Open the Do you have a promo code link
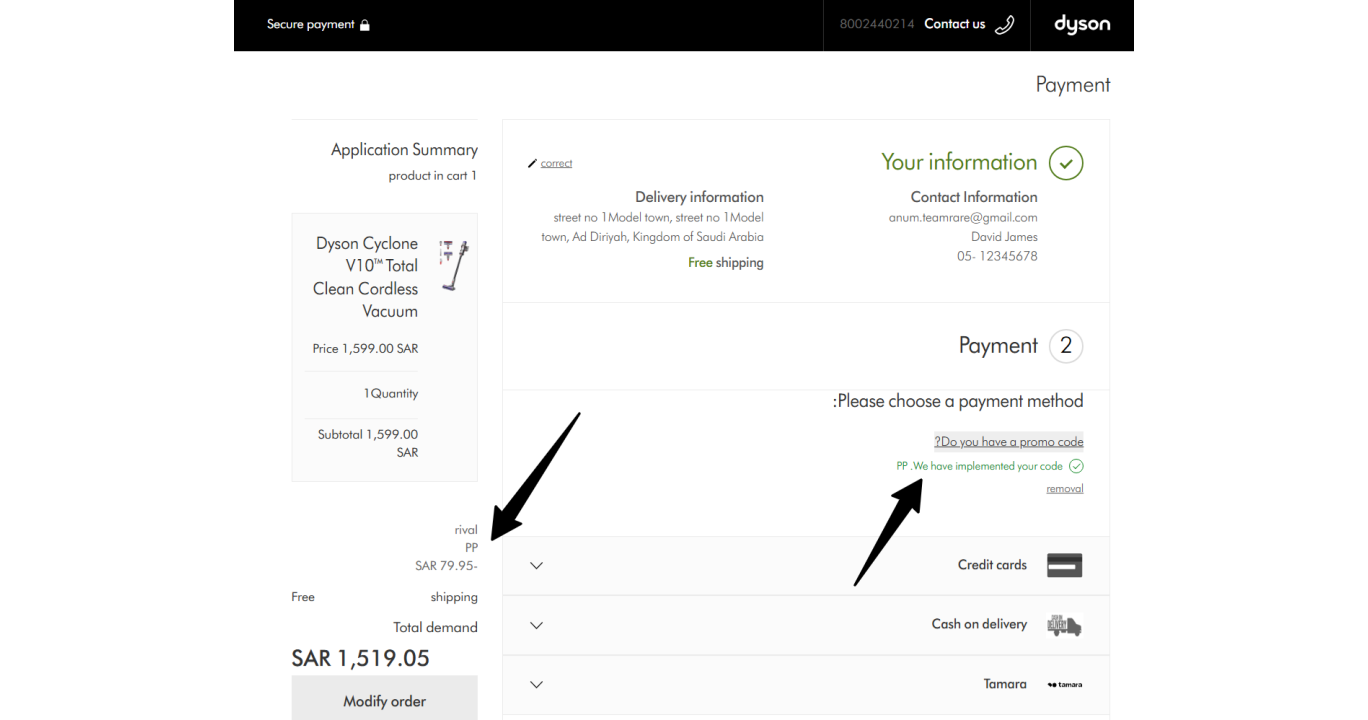1368x720 pixels. (1009, 441)
